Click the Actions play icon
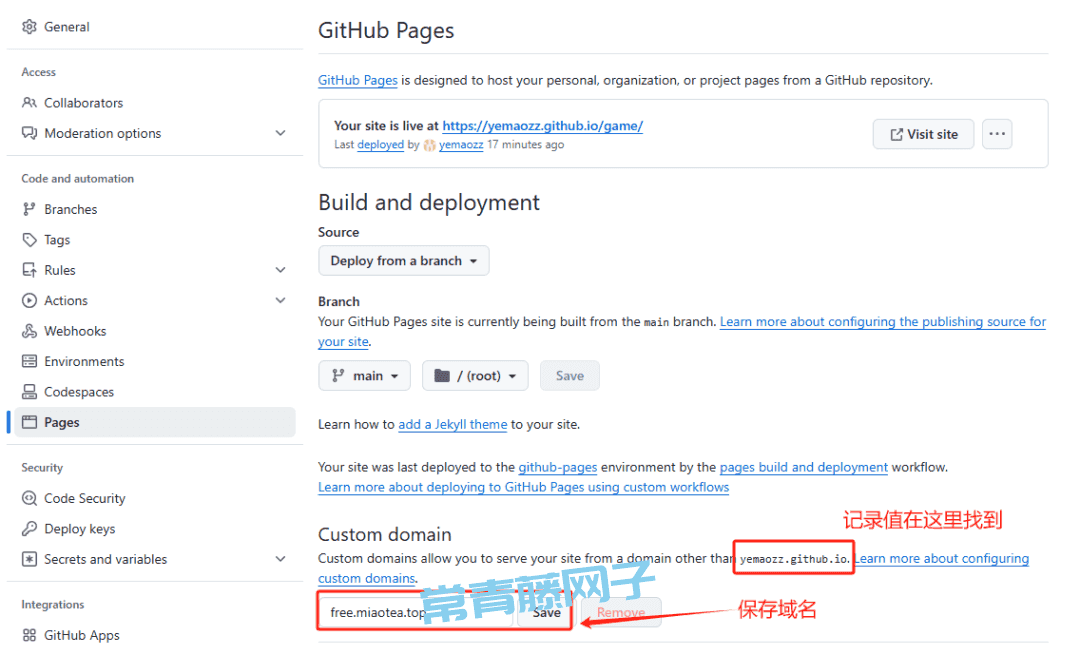This screenshot has width=1080, height=655. tap(29, 300)
